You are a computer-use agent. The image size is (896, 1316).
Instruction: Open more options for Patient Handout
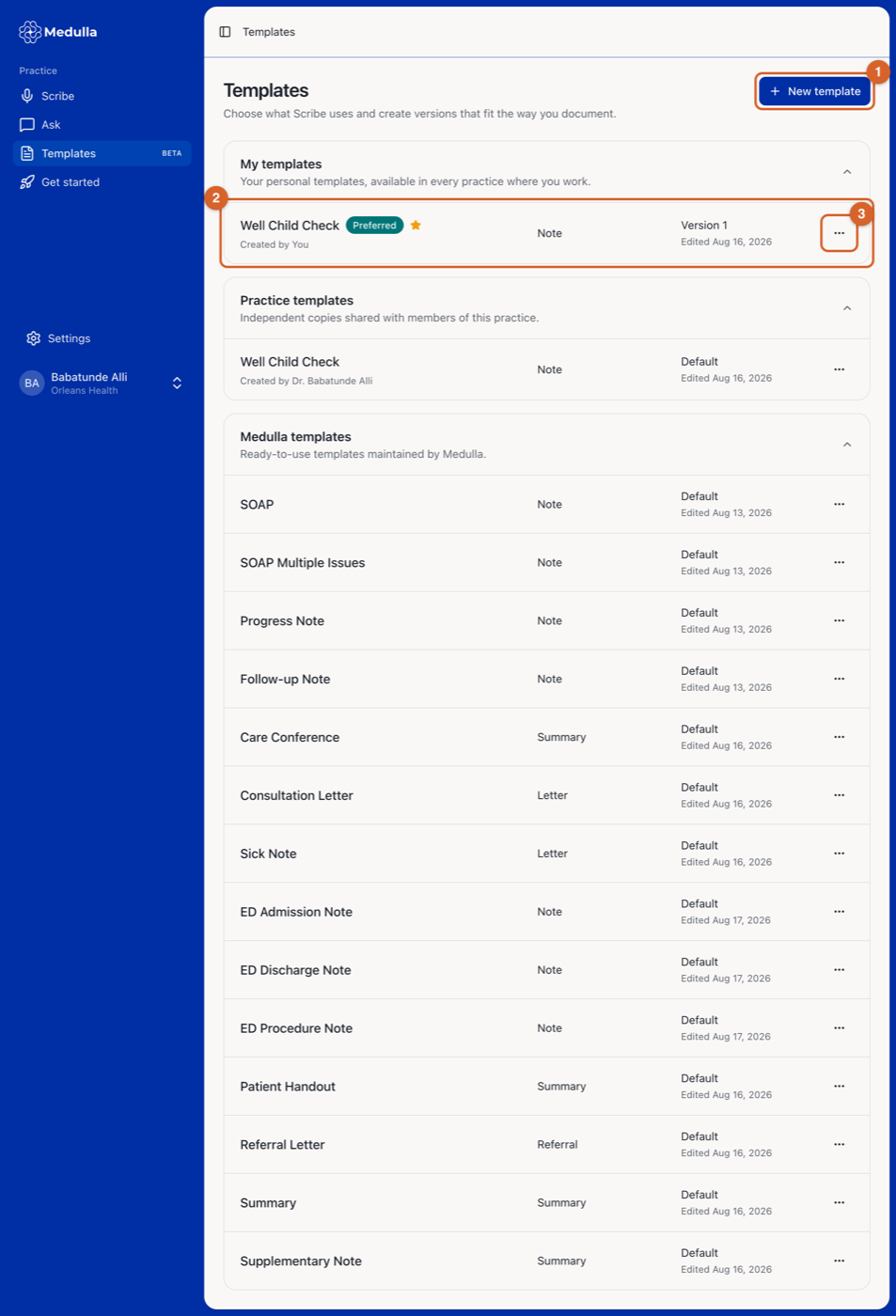coord(839,1088)
